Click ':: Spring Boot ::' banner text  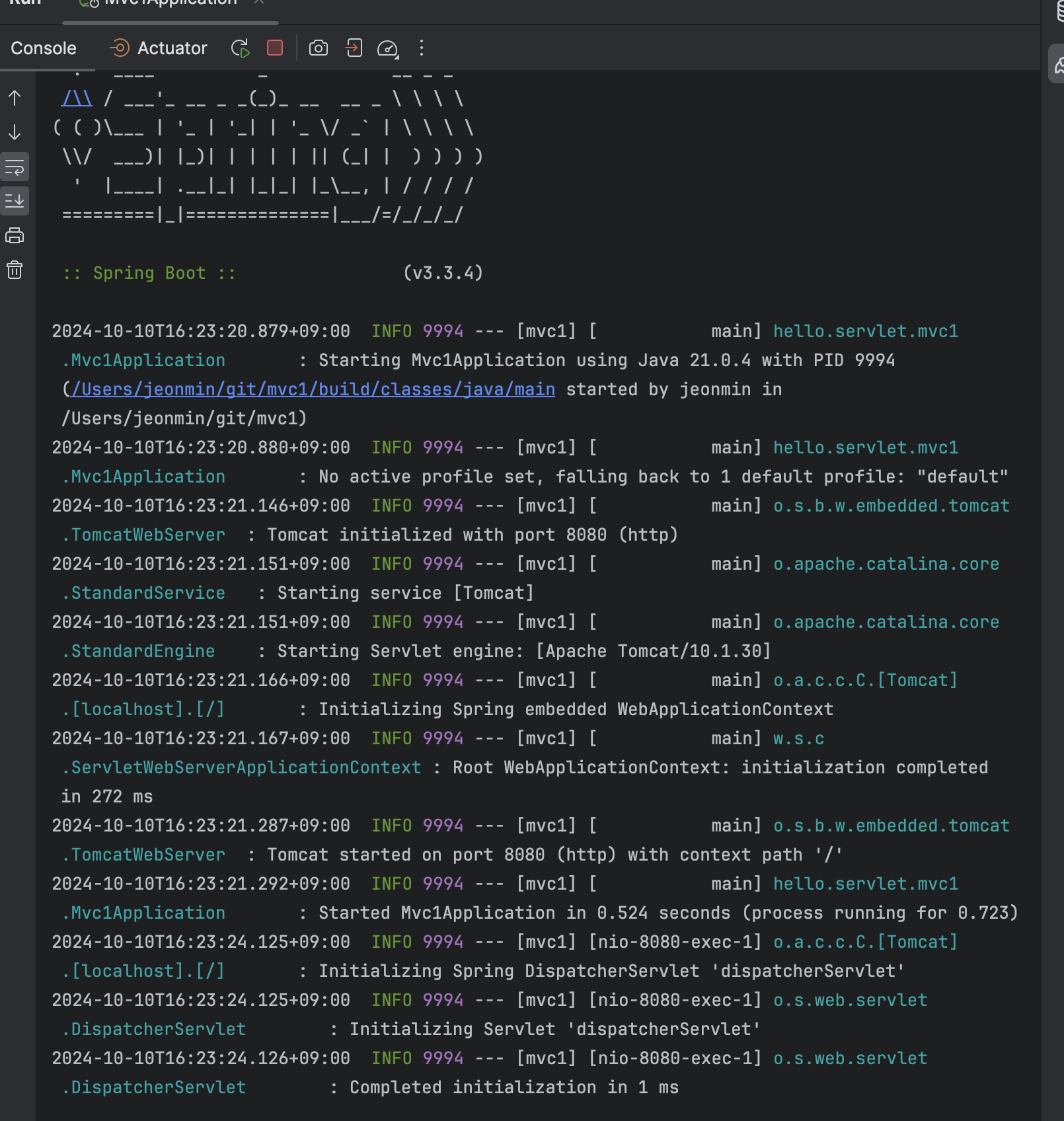[149, 273]
